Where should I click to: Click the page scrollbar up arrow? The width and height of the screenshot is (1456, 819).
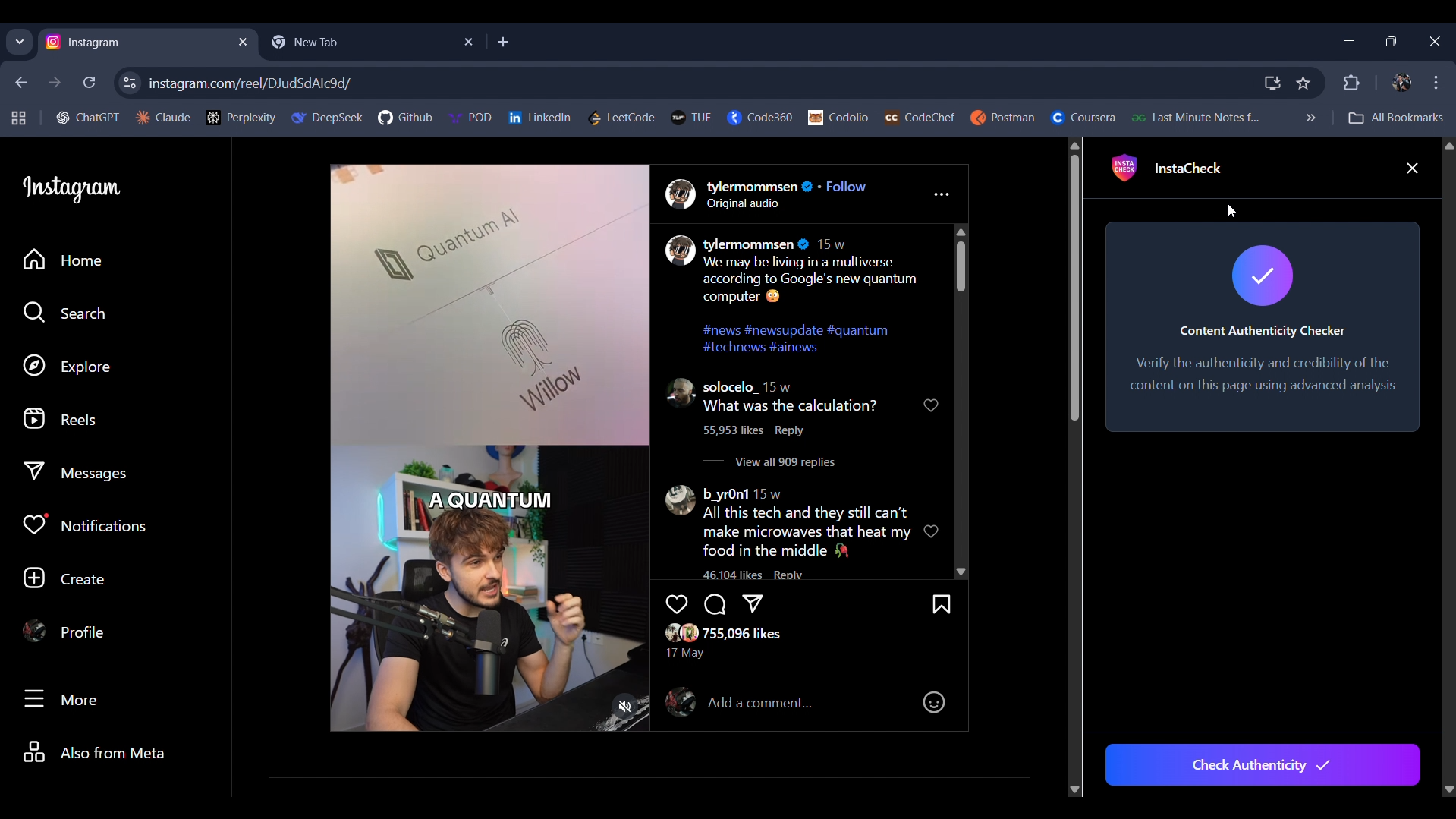[1074, 146]
